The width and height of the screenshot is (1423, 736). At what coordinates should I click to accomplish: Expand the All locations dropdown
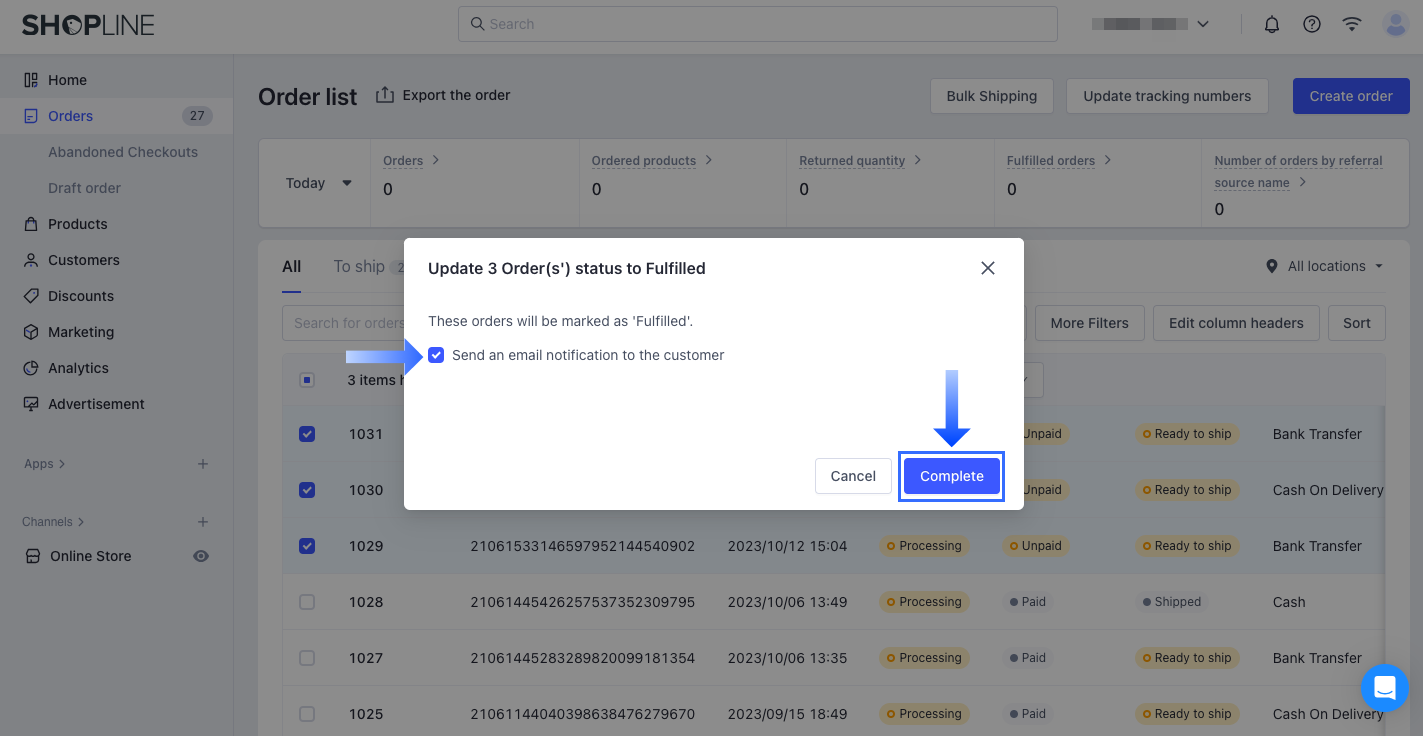1326,266
